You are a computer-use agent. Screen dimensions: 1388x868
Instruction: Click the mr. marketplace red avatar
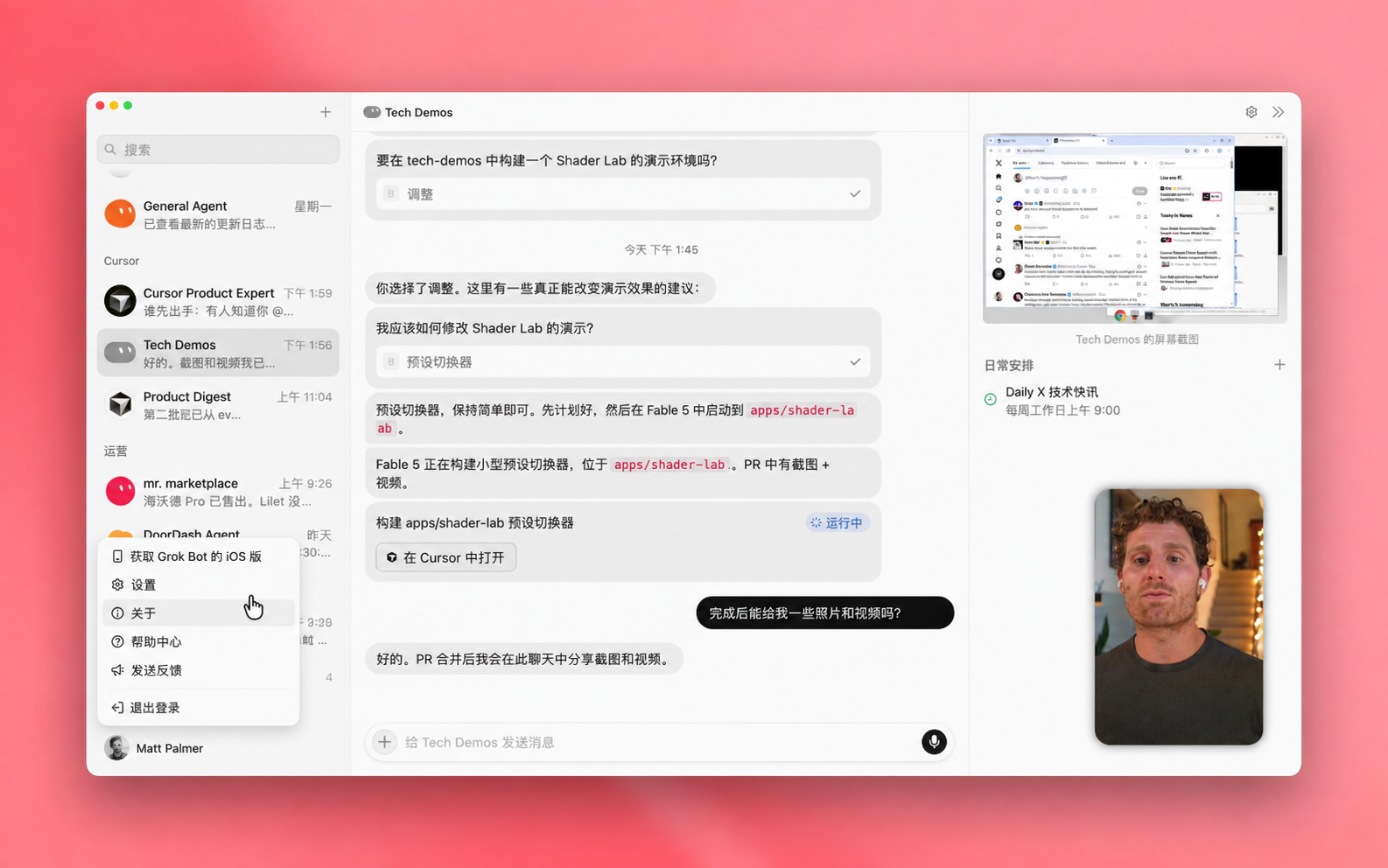pos(120,491)
